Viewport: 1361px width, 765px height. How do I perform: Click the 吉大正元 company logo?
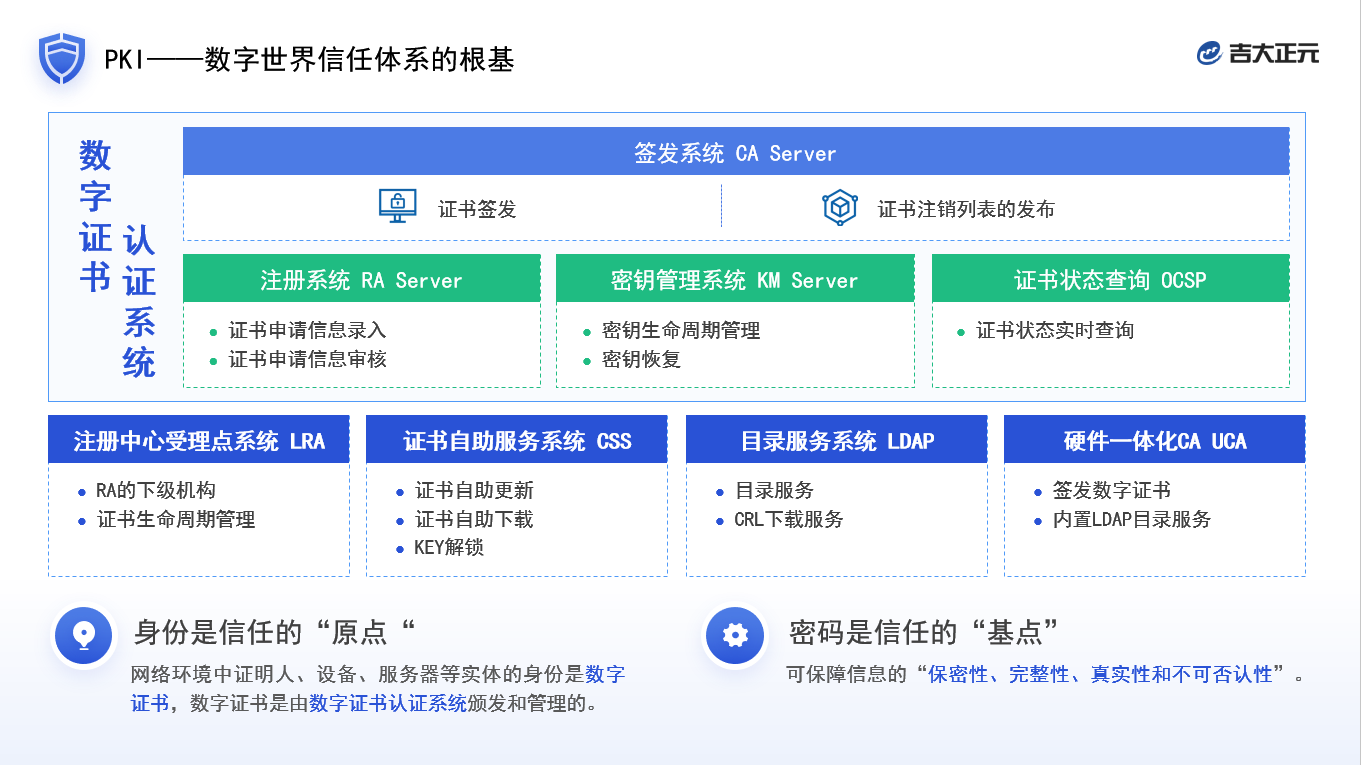coord(1257,53)
